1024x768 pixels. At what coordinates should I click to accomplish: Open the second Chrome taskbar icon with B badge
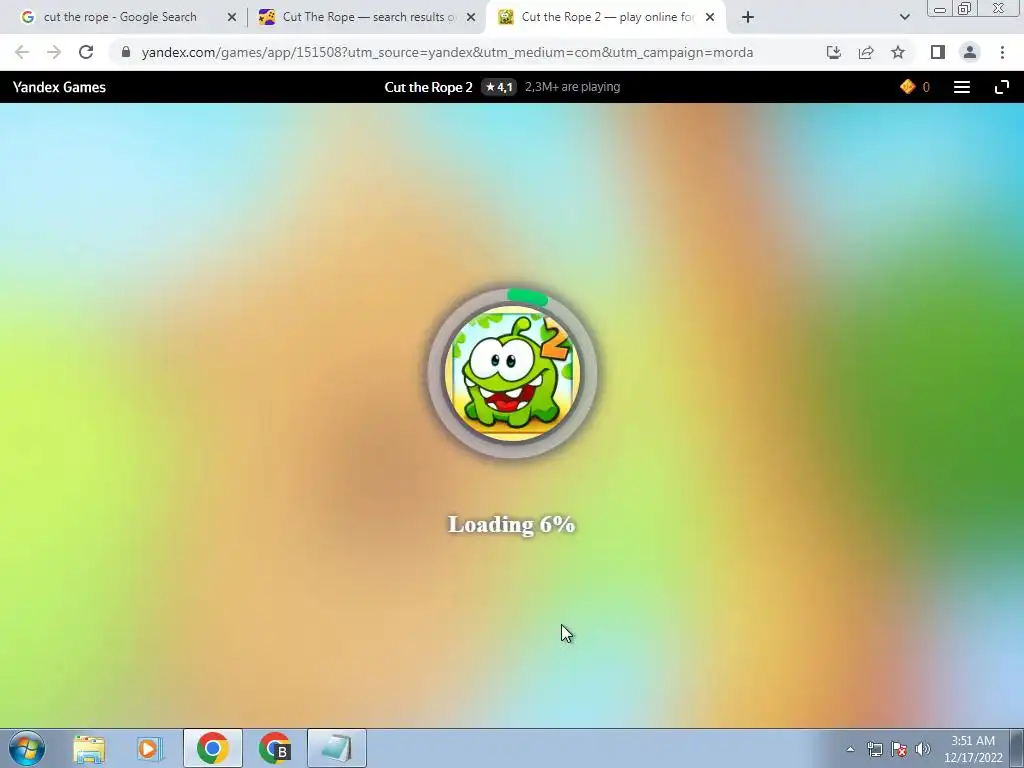(275, 748)
